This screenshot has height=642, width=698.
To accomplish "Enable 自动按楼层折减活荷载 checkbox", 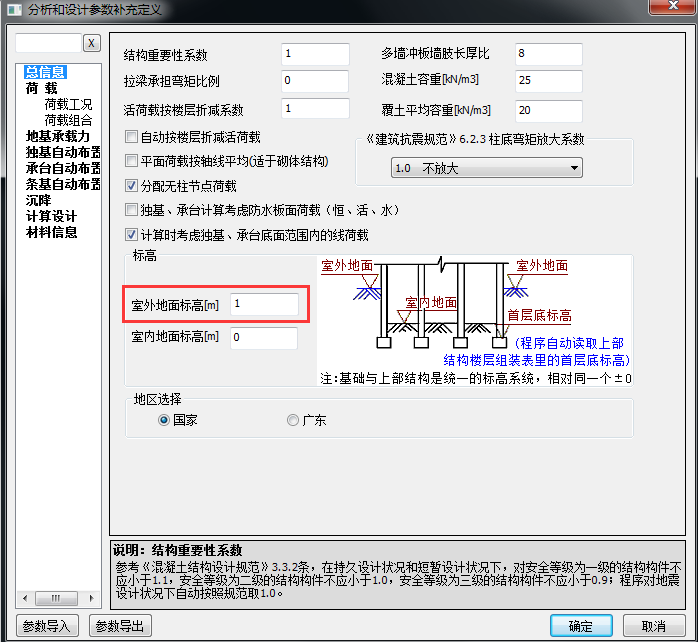I will [131, 136].
